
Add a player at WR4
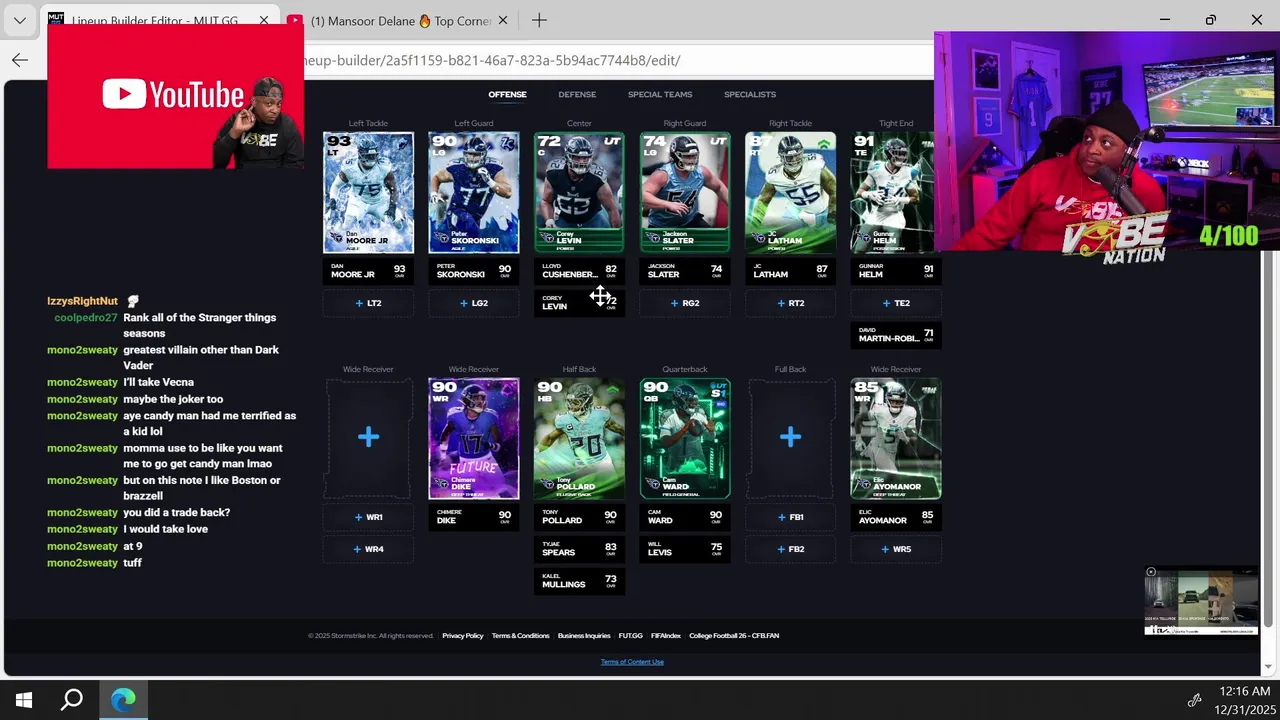368,549
